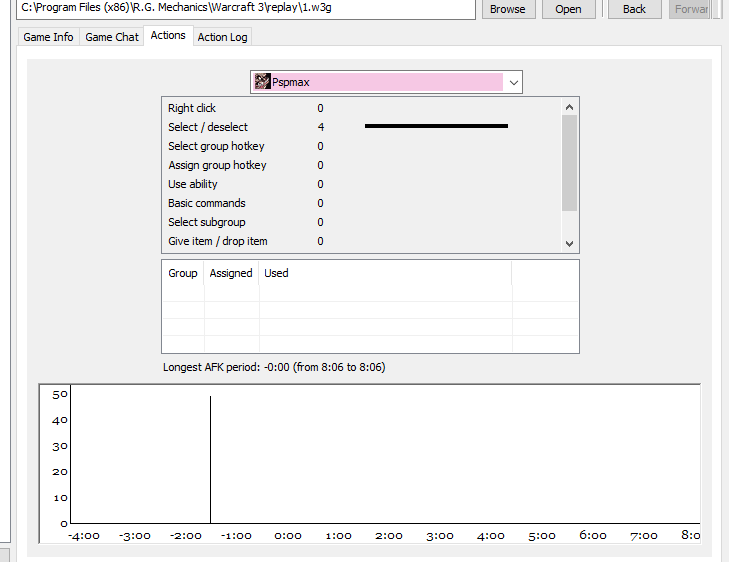This screenshot has height=562, width=729.
Task: Click the -4:00 label on timeline axis
Action: point(84,536)
